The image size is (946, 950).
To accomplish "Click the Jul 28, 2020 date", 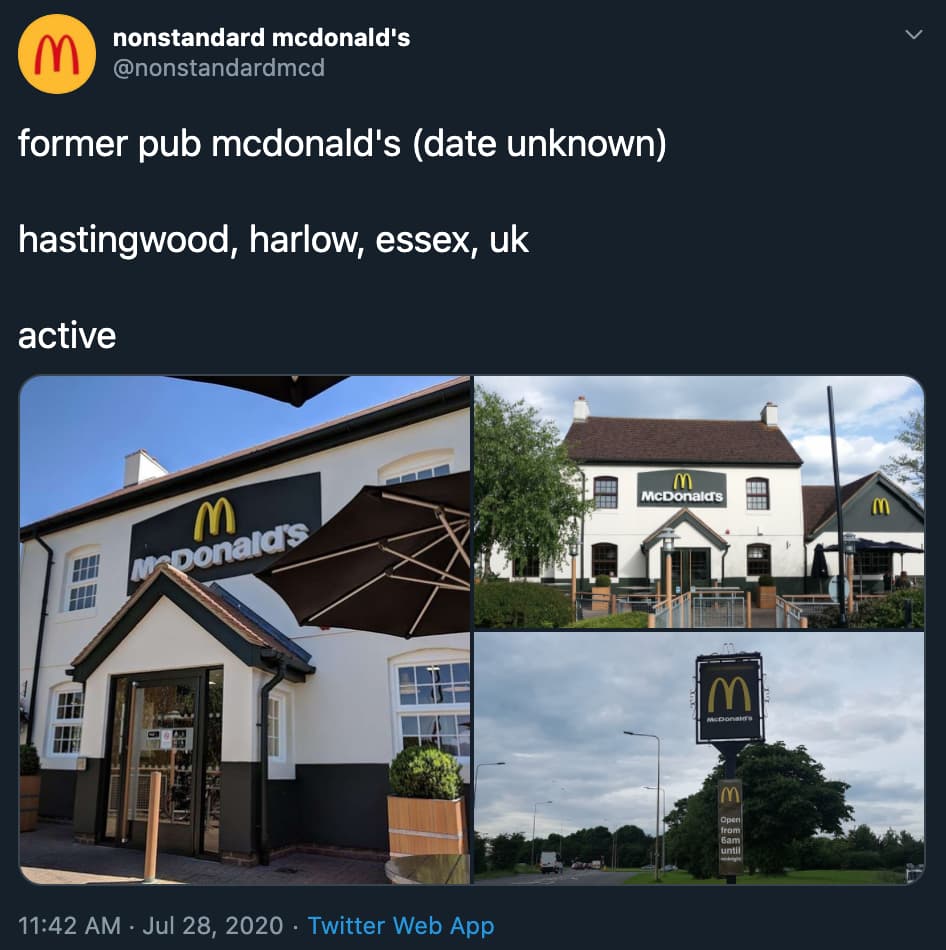I will click(213, 926).
